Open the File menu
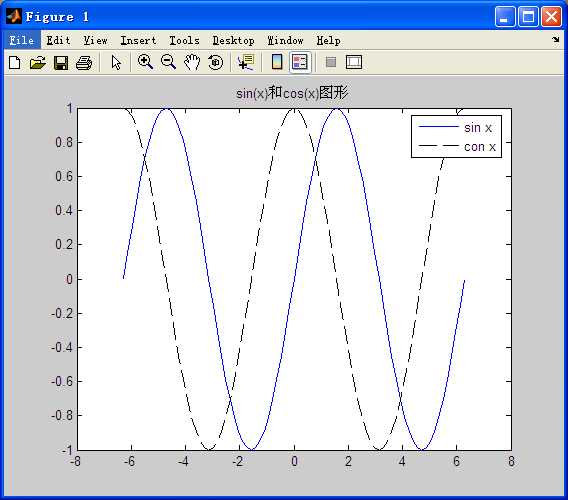568x500 pixels. click(22, 40)
